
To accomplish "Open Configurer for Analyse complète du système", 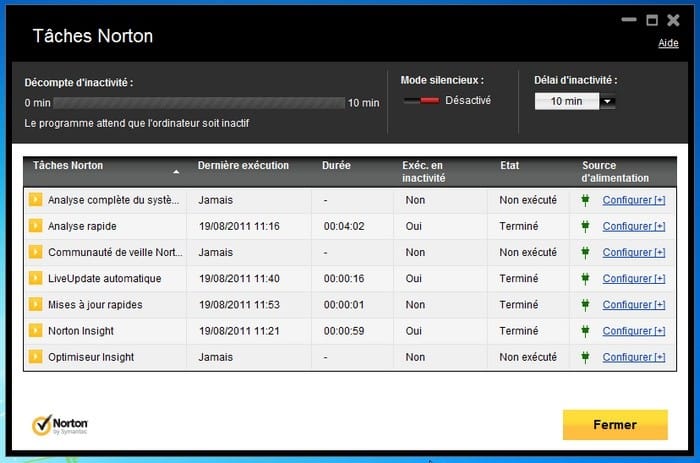I will (634, 200).
